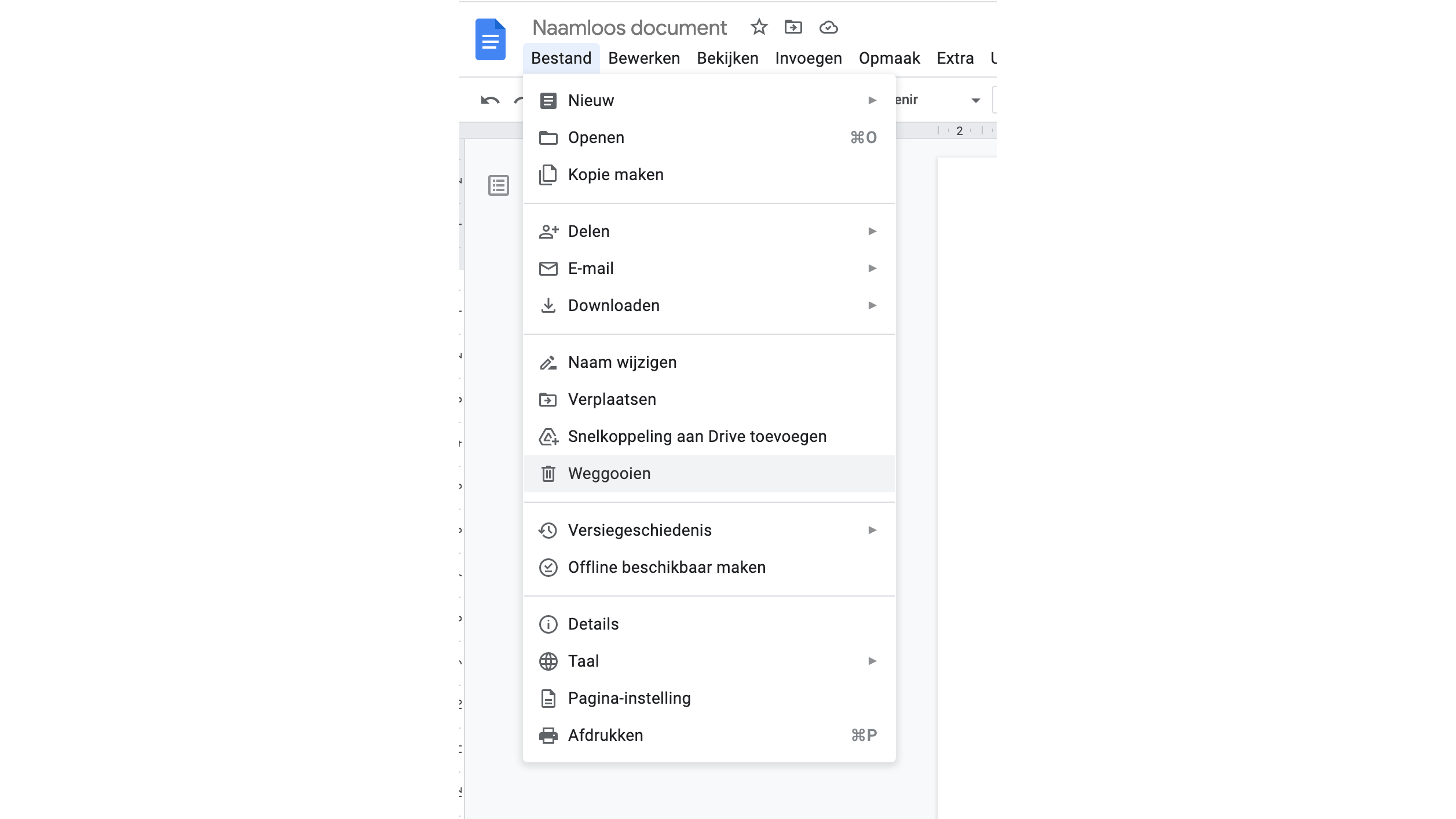Screen dimensions: 1456x819
Task: Expand the Nieuw submenu arrow
Action: (872, 101)
